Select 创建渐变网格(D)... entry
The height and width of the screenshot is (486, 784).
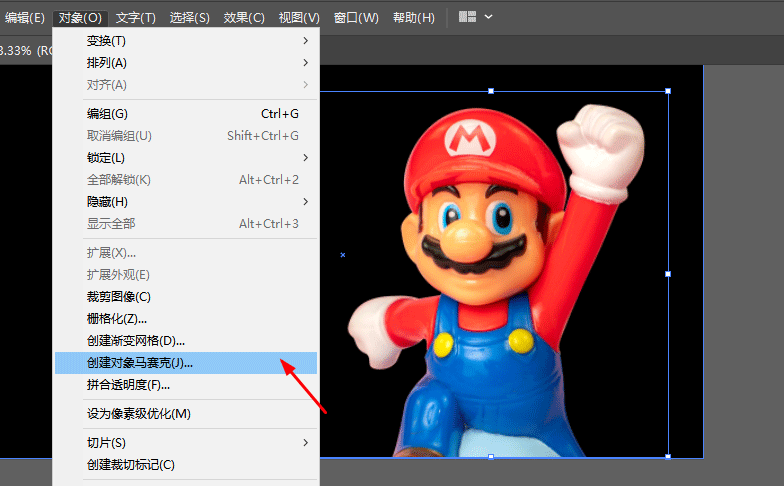[186, 341]
